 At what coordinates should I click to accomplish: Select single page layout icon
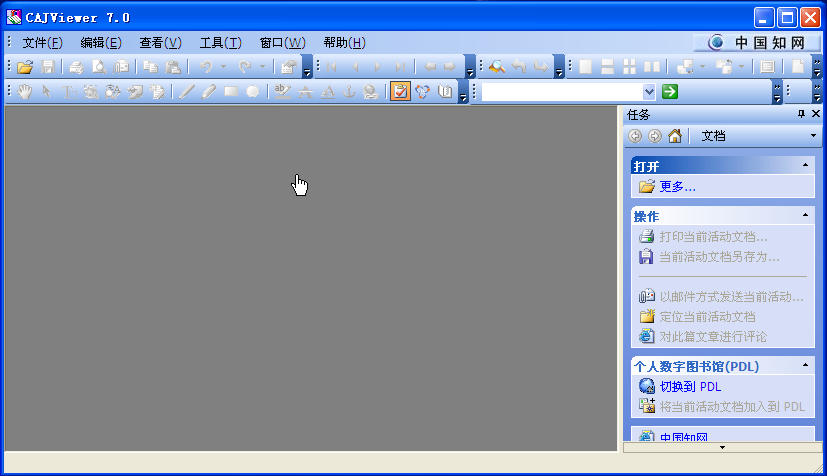(585, 67)
